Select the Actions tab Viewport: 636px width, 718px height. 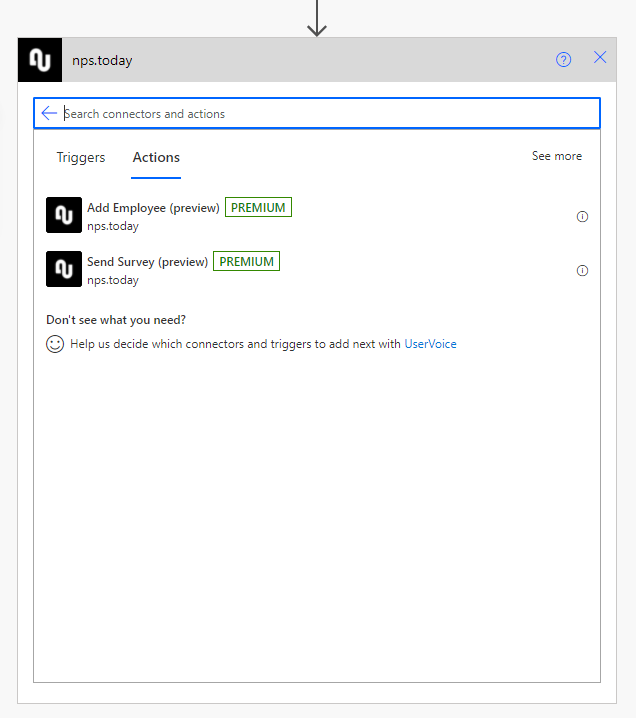[156, 157]
